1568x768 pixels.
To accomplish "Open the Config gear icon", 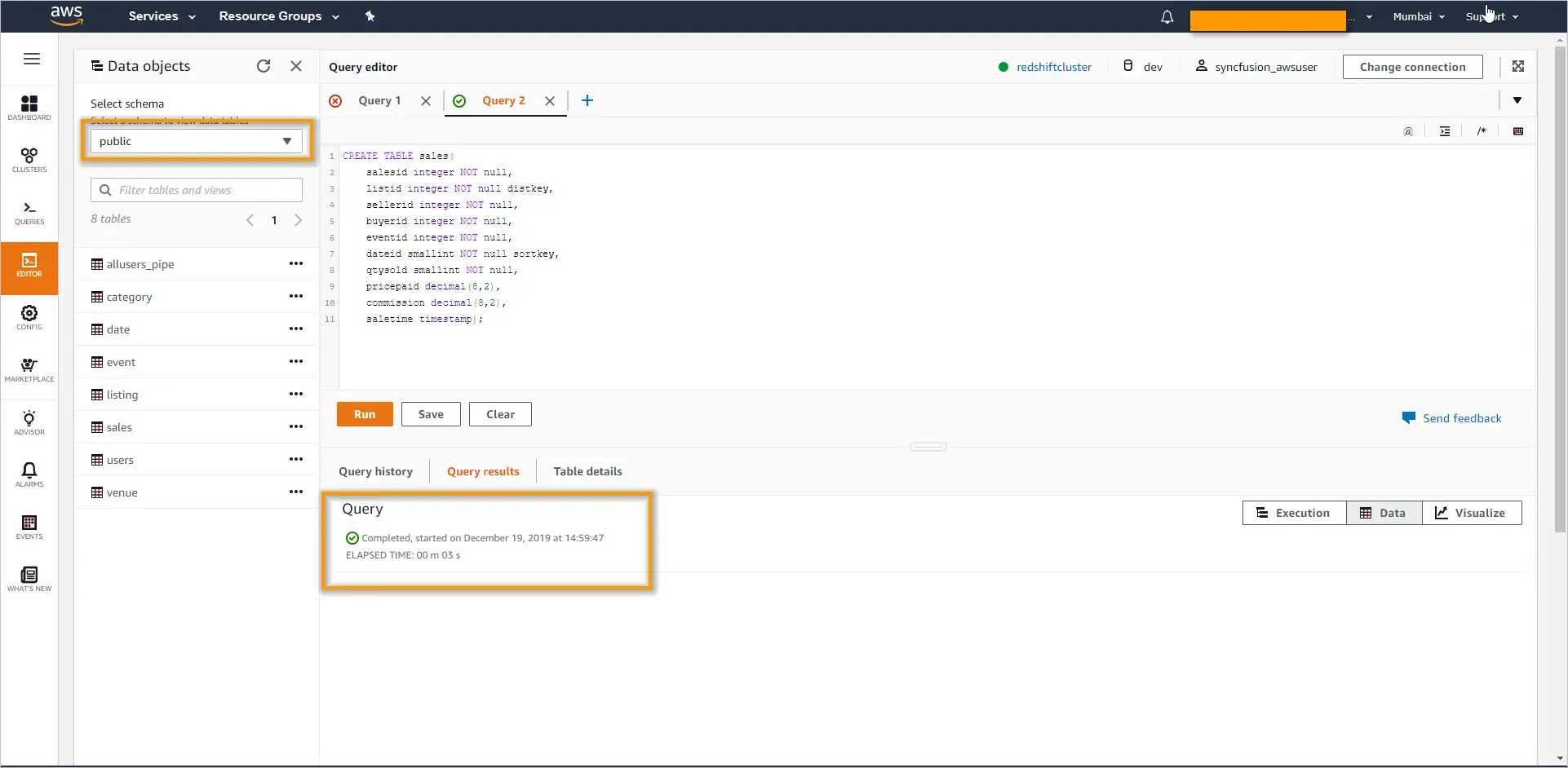I will (29, 317).
